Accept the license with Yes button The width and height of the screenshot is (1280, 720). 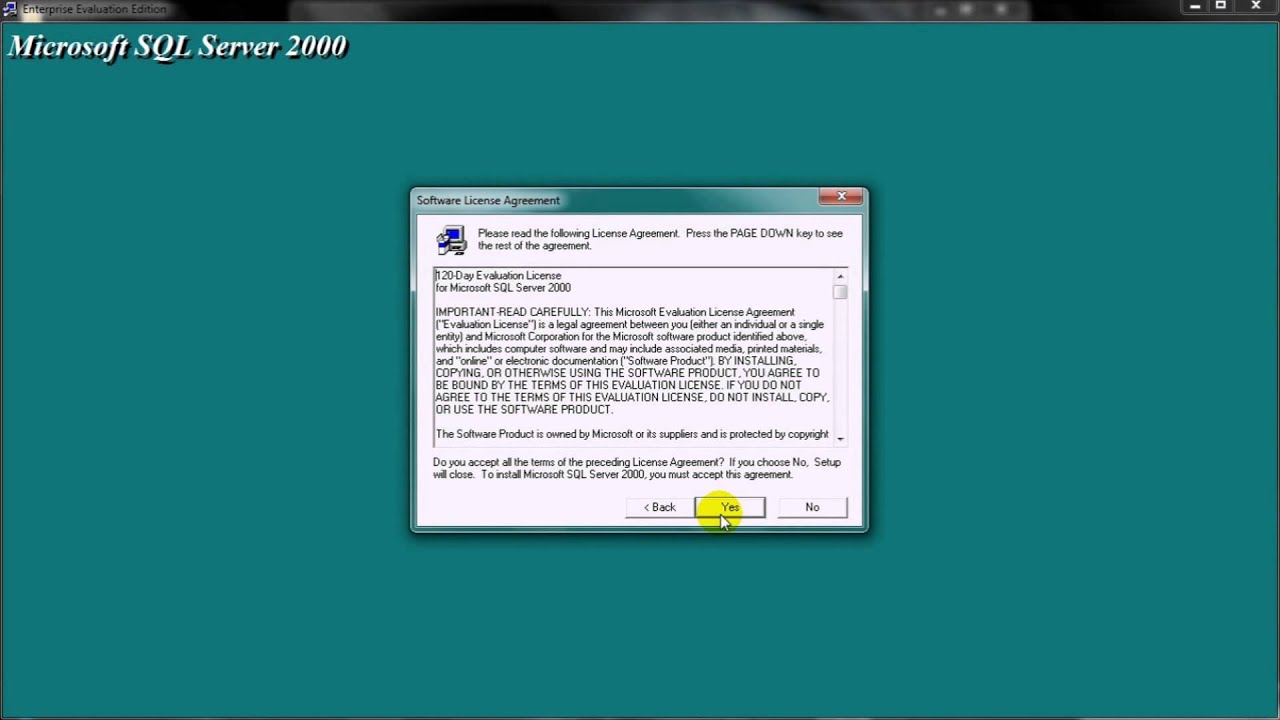pos(730,507)
